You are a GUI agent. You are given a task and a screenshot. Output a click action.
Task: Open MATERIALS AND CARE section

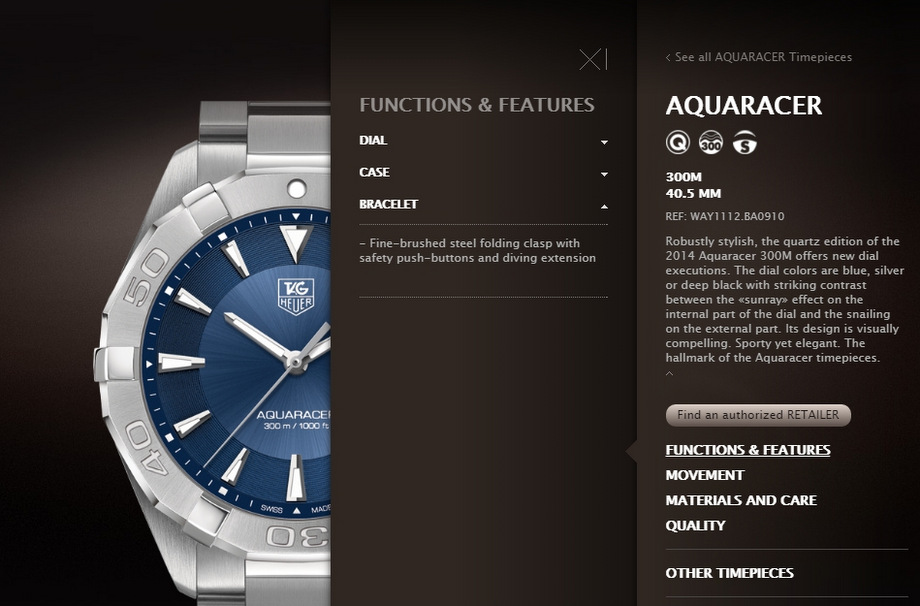coord(741,500)
